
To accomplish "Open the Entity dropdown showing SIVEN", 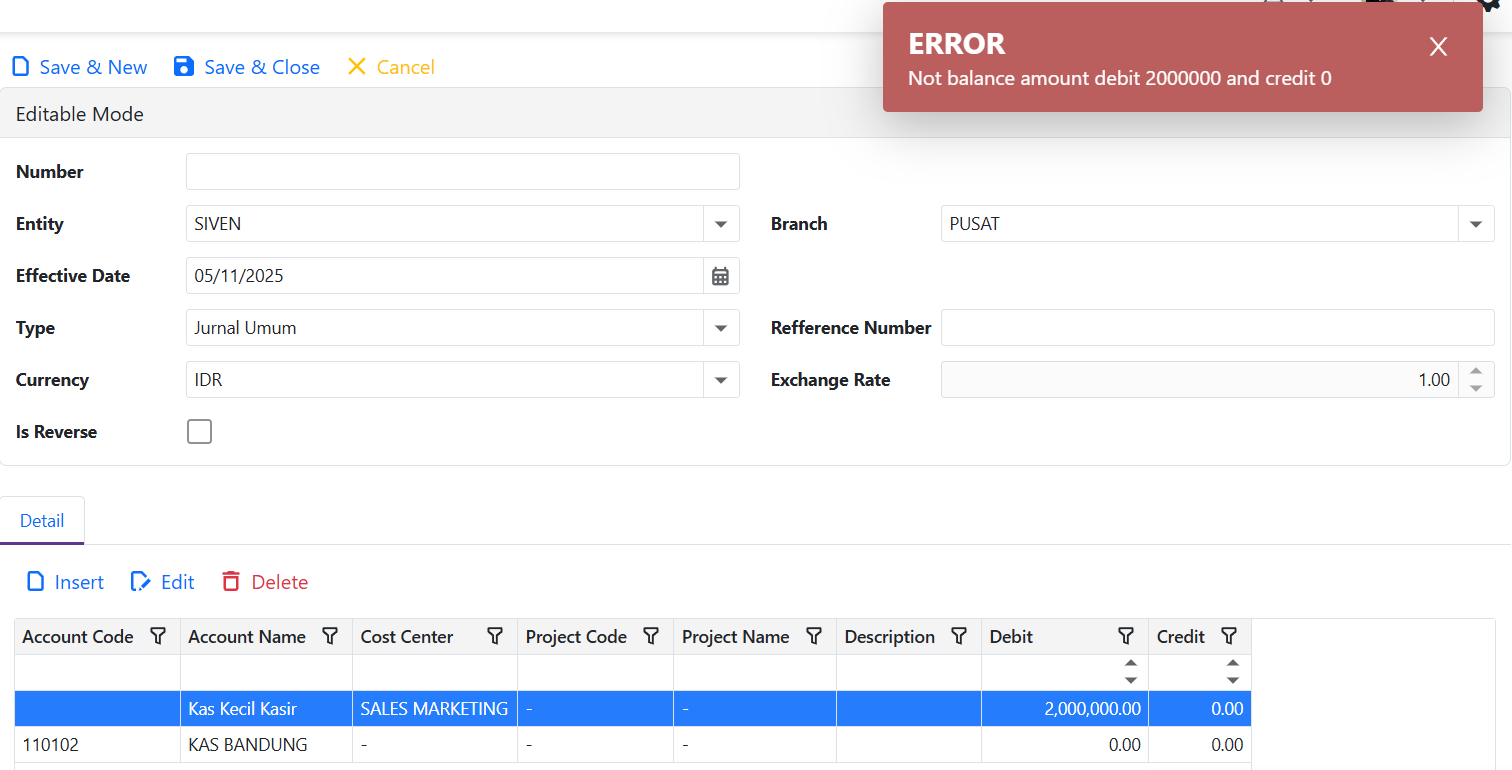I will [x=721, y=224].
